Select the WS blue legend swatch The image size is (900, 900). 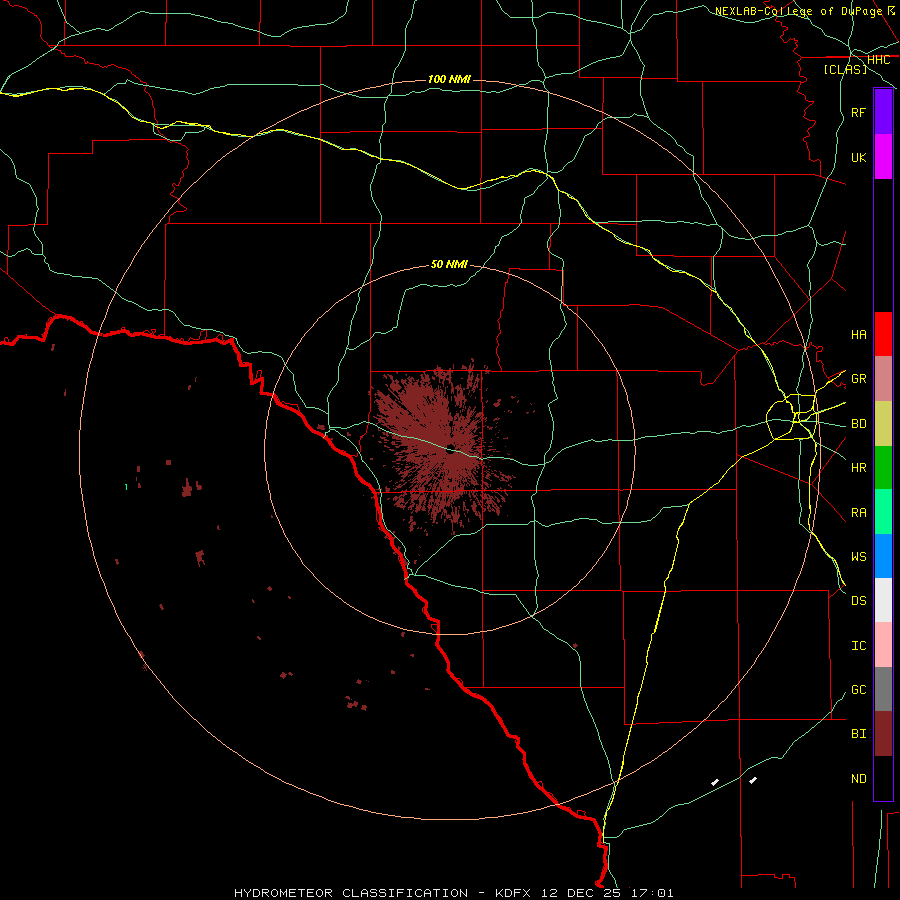point(883,556)
